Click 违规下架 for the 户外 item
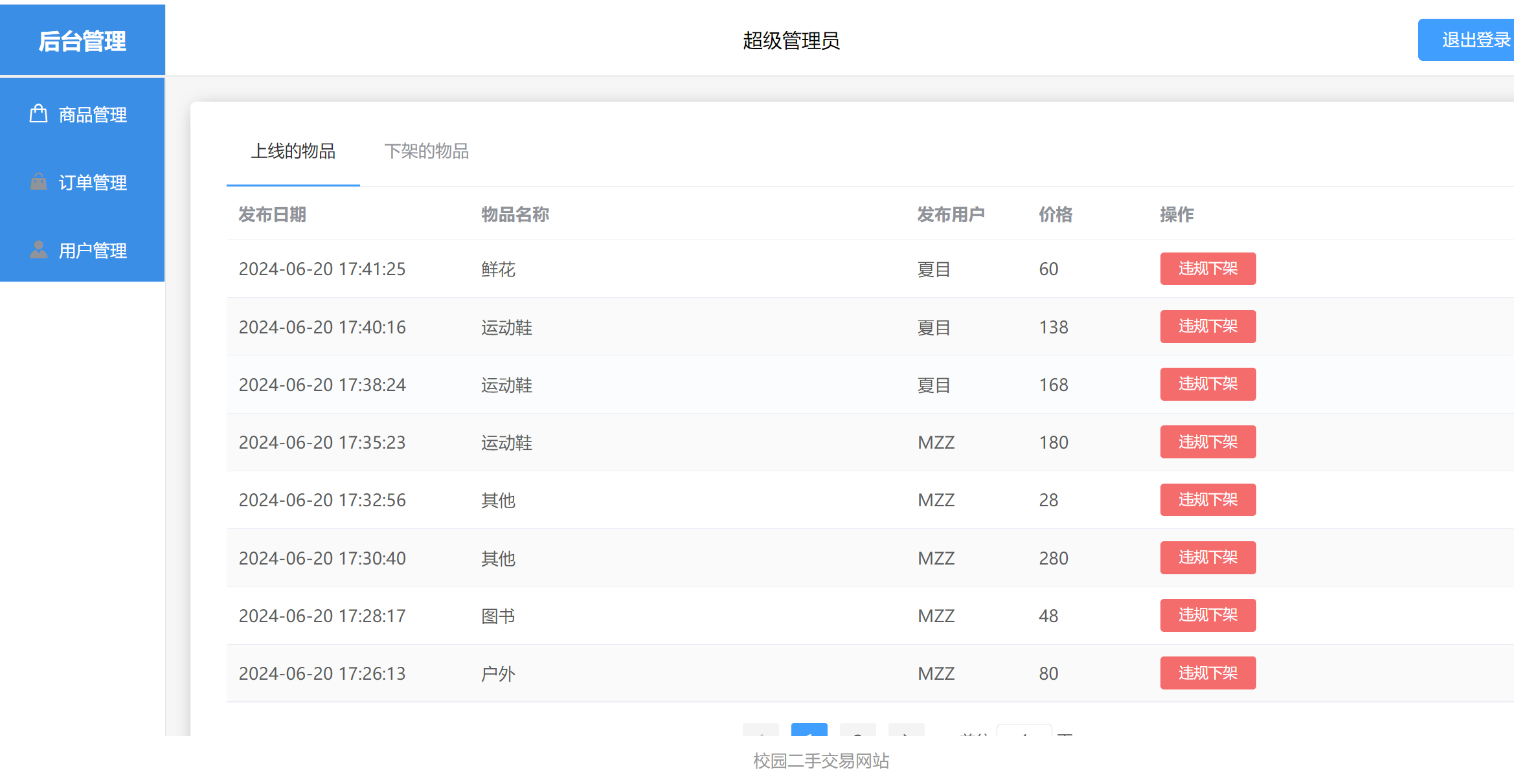The image size is (1514, 784). tap(1208, 673)
